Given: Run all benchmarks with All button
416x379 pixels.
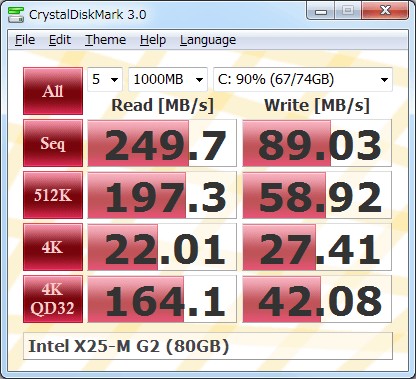Looking at the screenshot, I should tap(53, 91).
